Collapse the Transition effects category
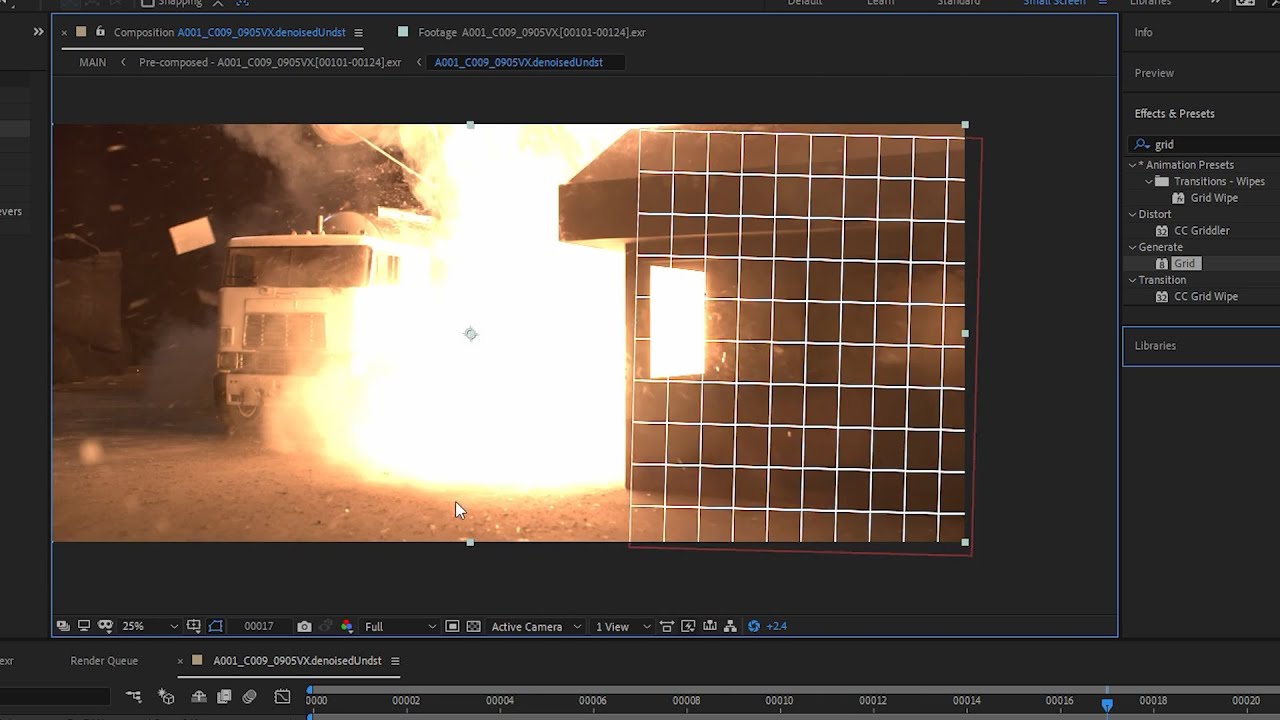The width and height of the screenshot is (1280, 720). (1133, 280)
